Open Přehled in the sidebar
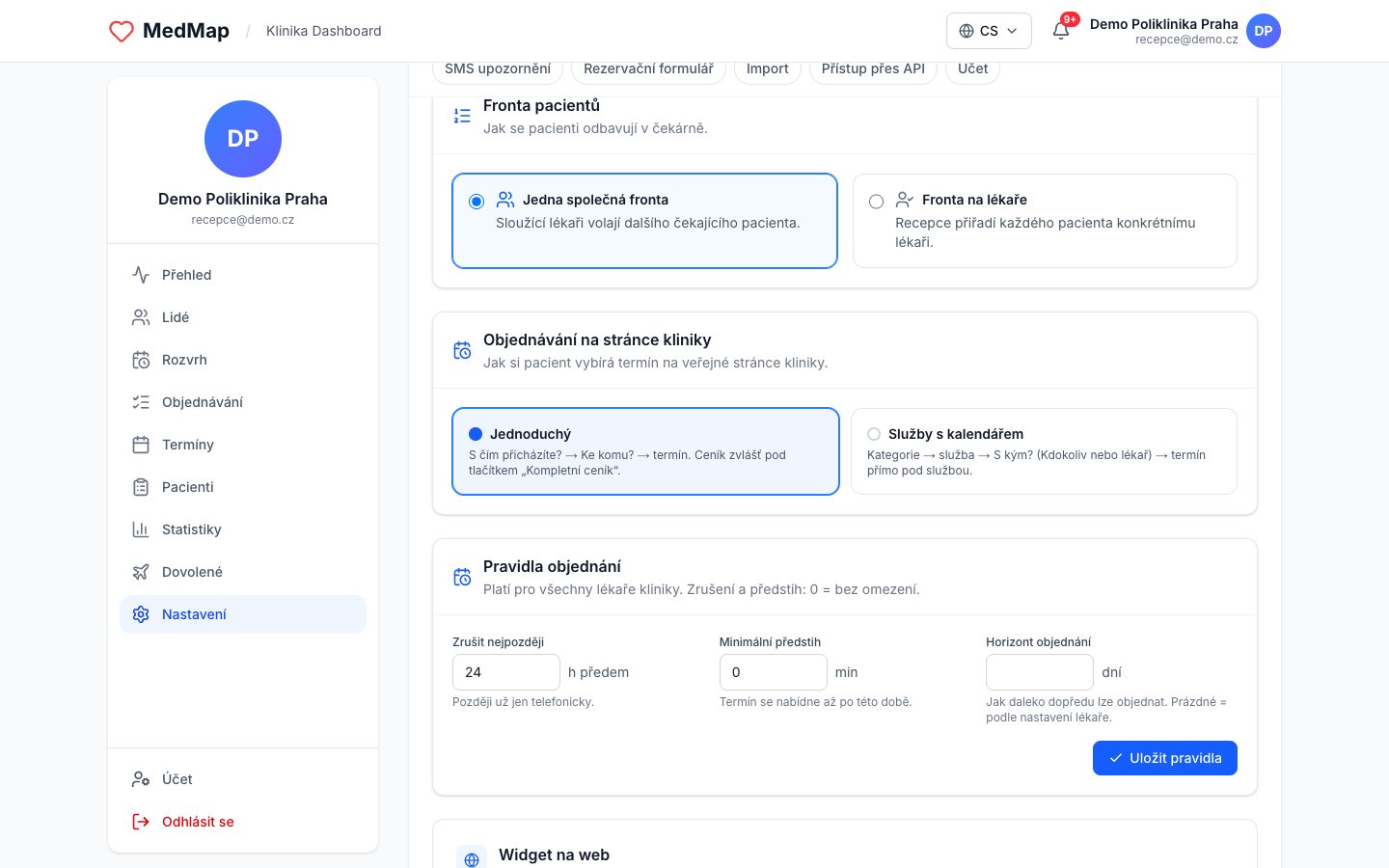 [x=243, y=275]
